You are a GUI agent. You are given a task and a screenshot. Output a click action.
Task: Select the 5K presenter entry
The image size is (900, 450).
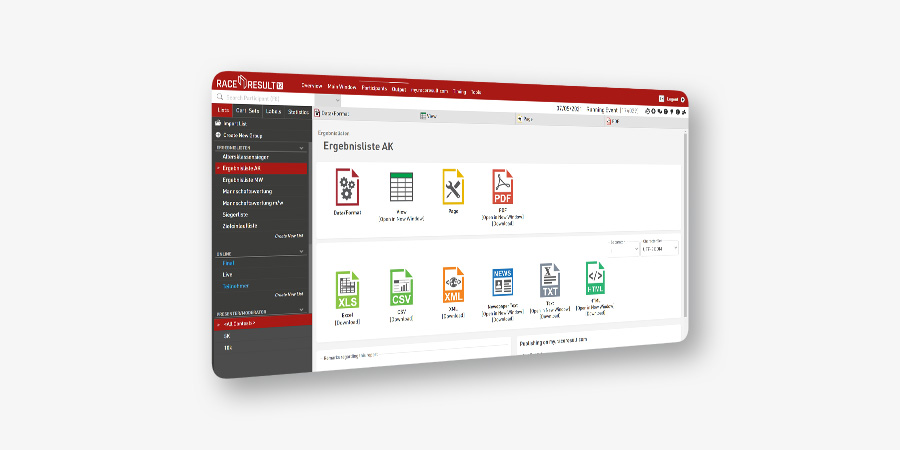tap(227, 336)
